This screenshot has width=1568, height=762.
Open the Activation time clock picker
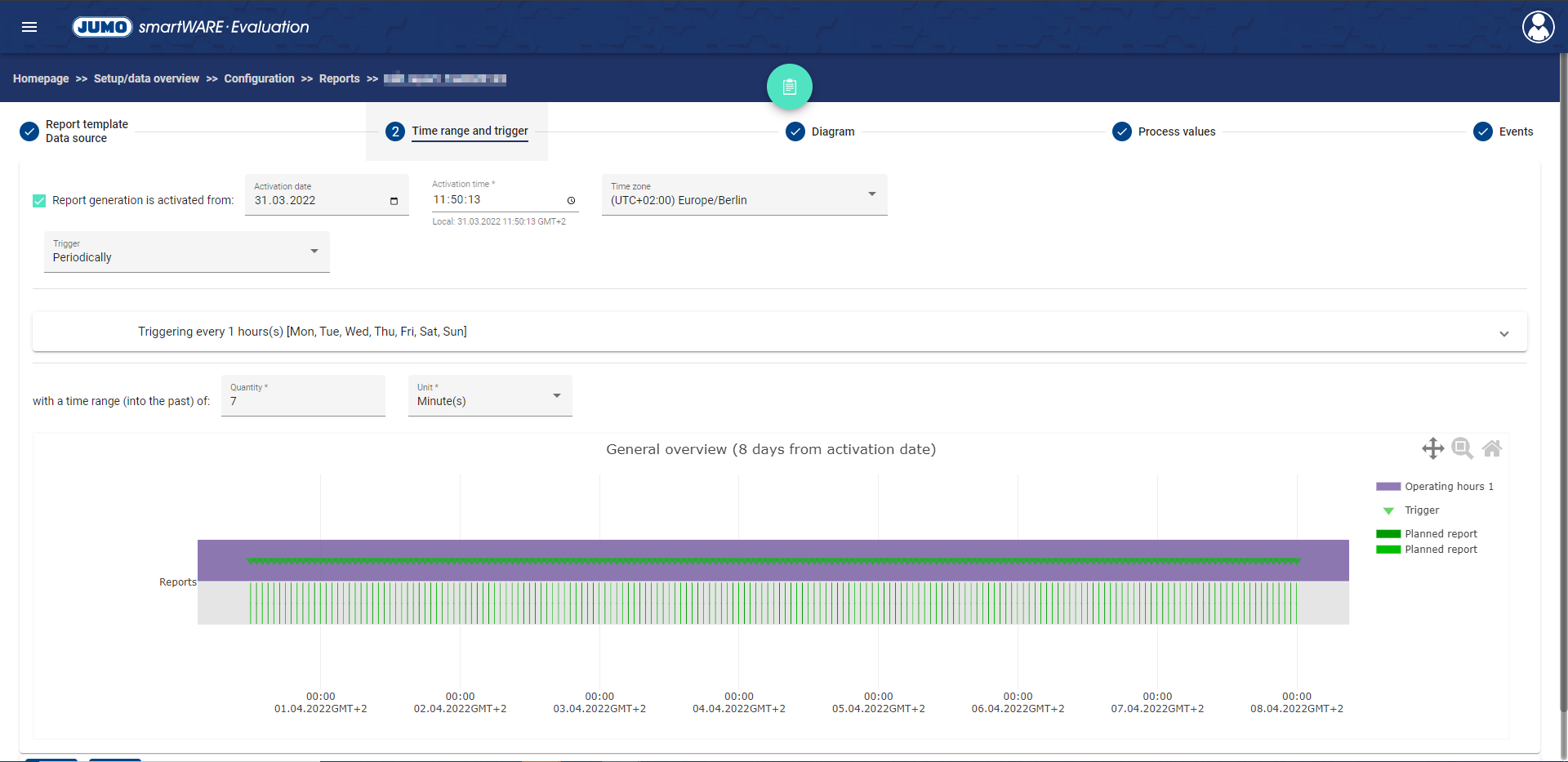point(571,200)
